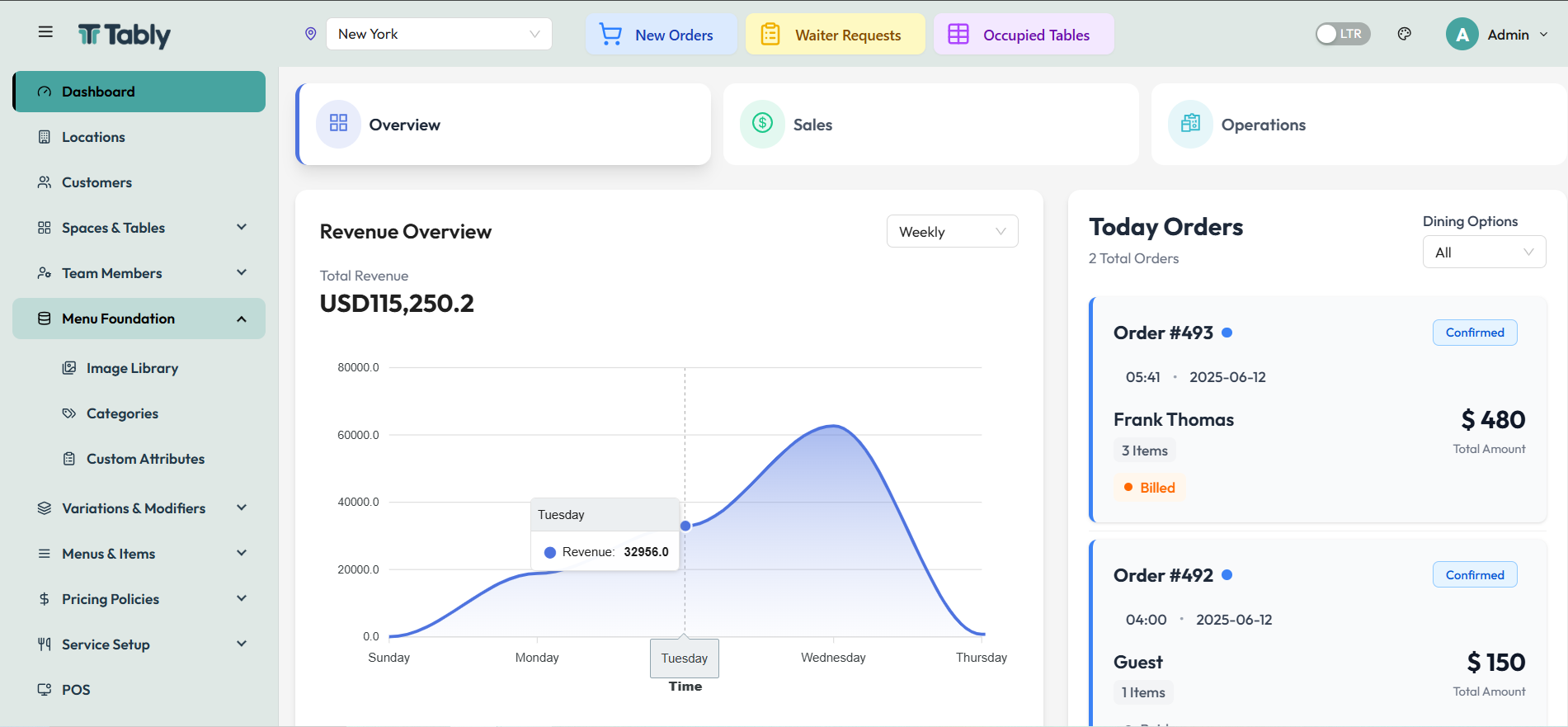Screen dimensions: 1568x727
Task: Click the Waiter Requests clipboard icon
Action: pos(770,35)
